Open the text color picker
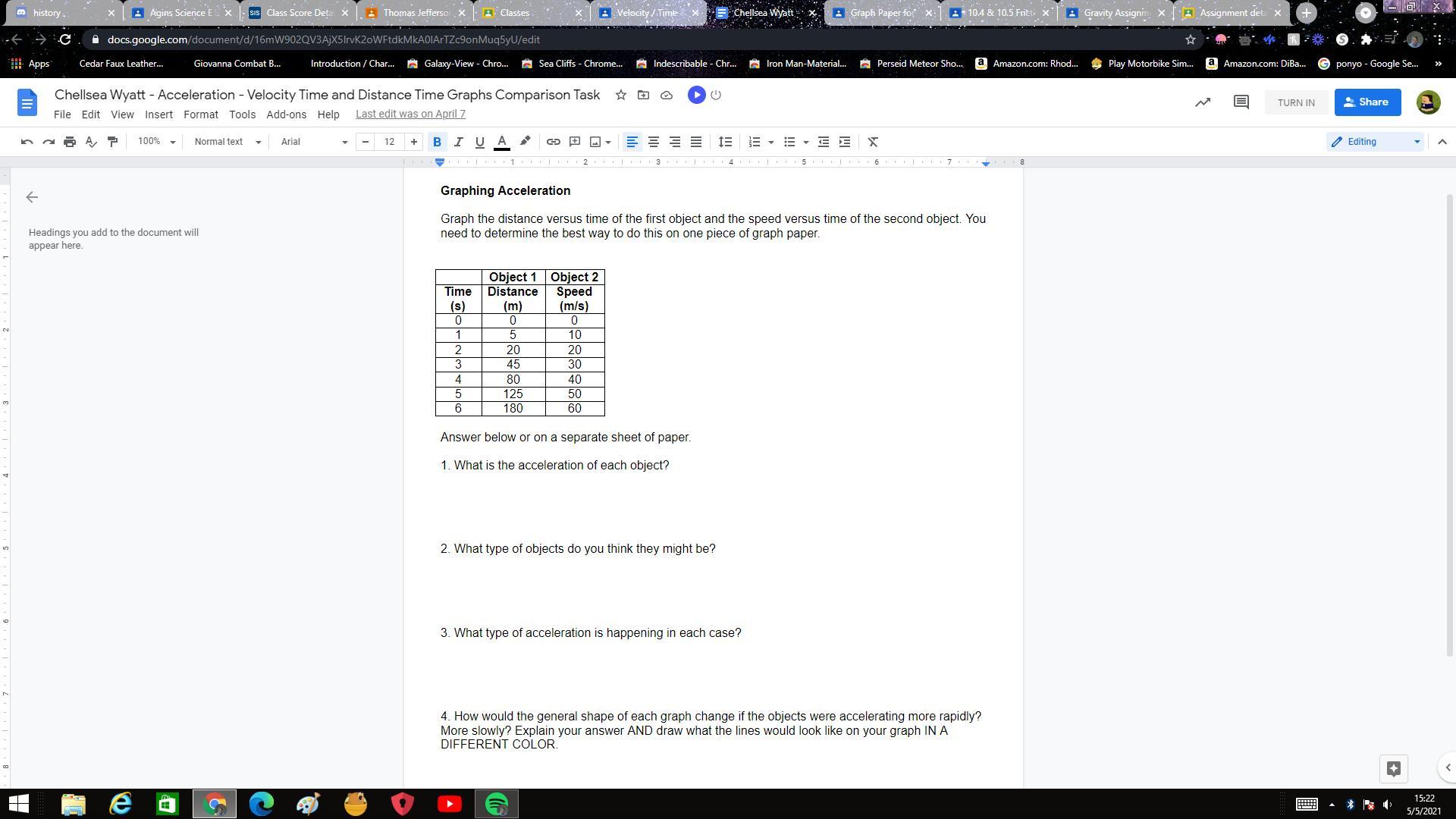1456x819 pixels. 501,142
